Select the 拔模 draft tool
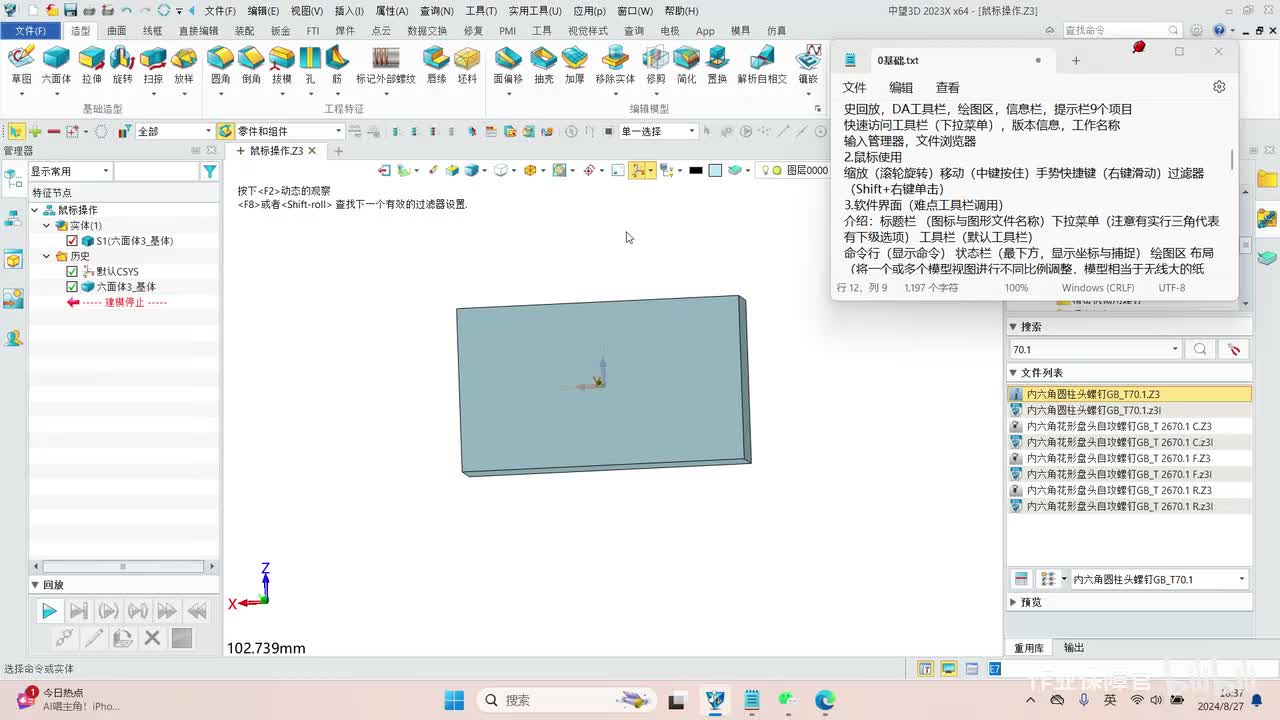Image resolution: width=1280 pixels, height=720 pixels. [x=282, y=64]
